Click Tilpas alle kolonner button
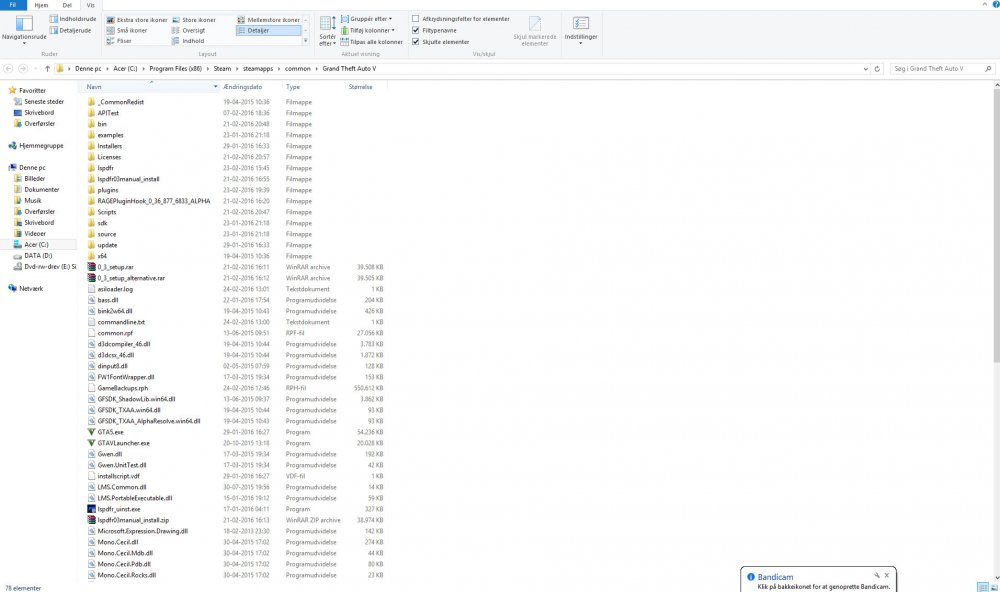This screenshot has height=592, width=1000. pyautogui.click(x=371, y=41)
